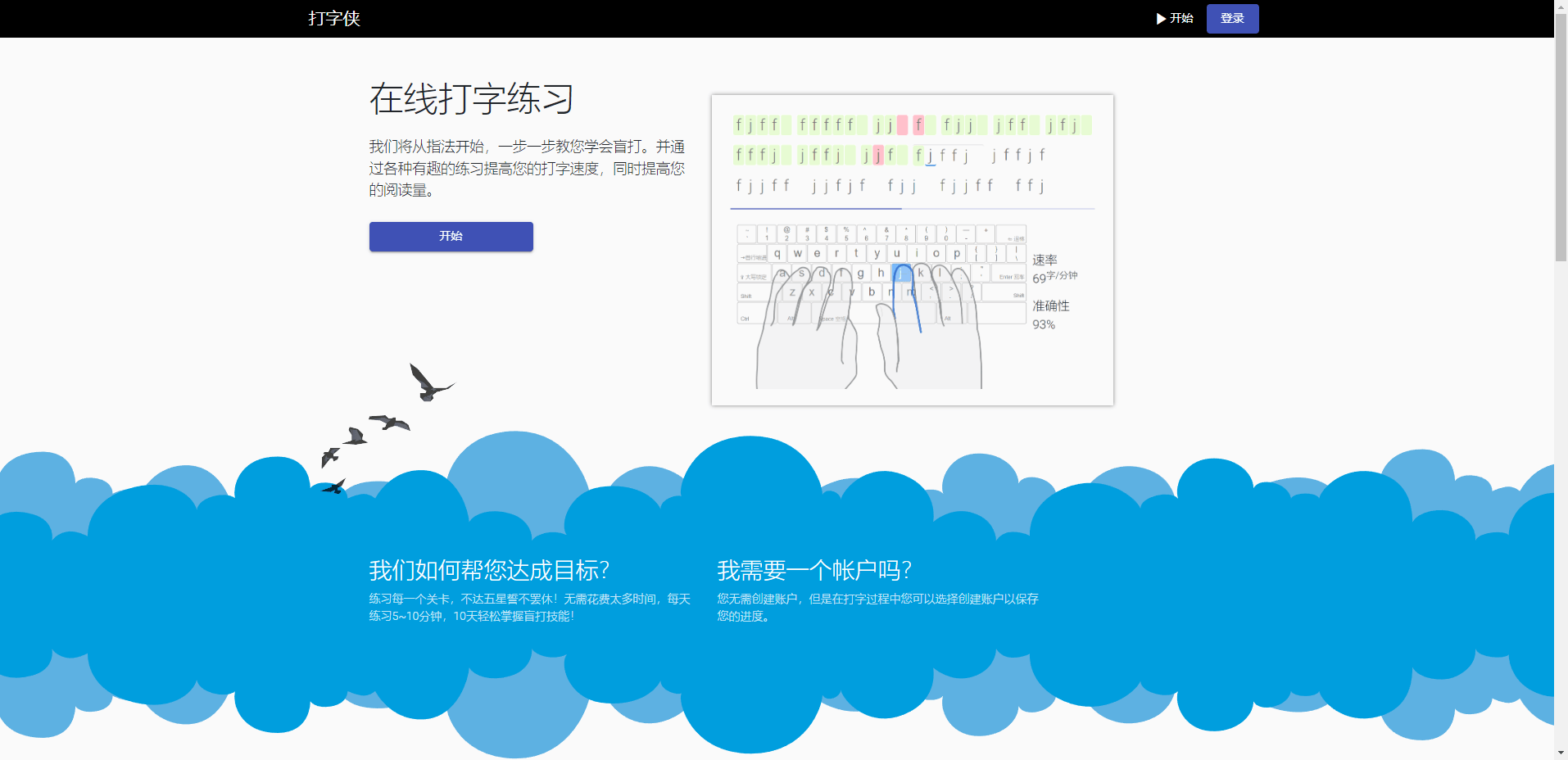Click the left Shift key on the virtual keyboard

745,296
